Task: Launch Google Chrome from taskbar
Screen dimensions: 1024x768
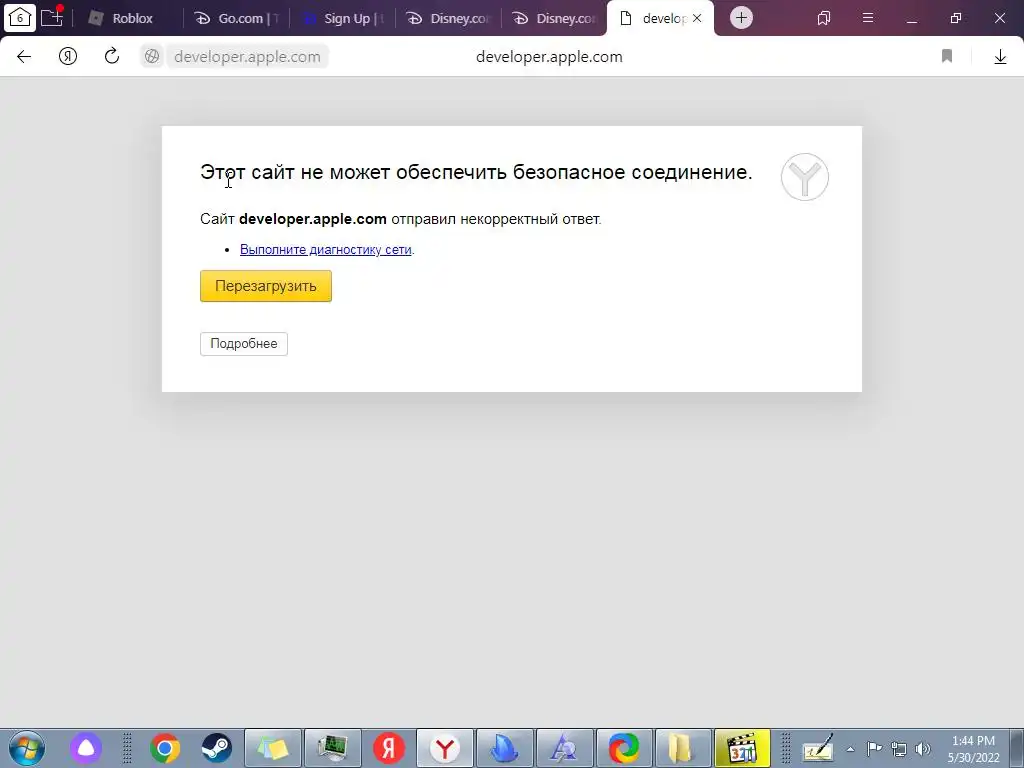Action: (x=165, y=748)
